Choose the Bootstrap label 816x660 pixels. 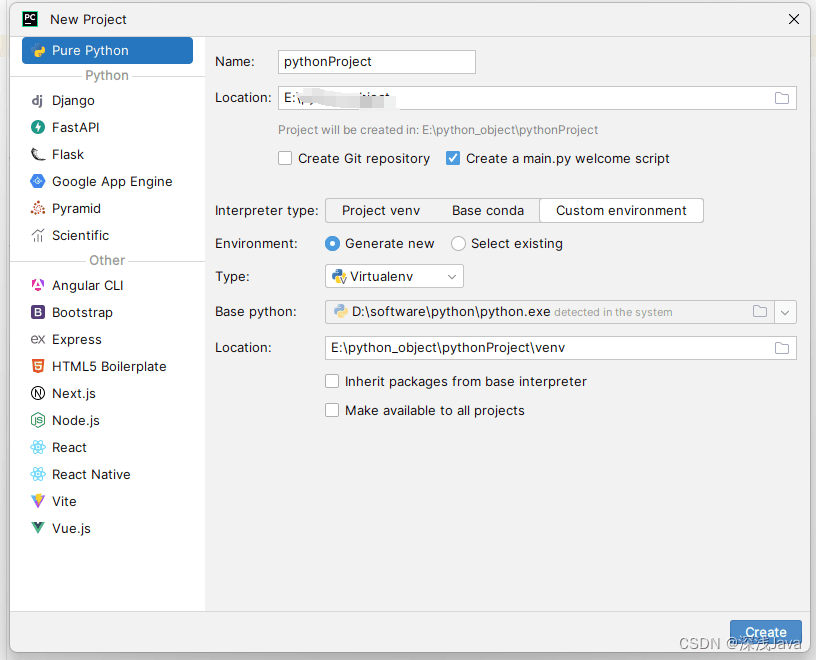(82, 312)
